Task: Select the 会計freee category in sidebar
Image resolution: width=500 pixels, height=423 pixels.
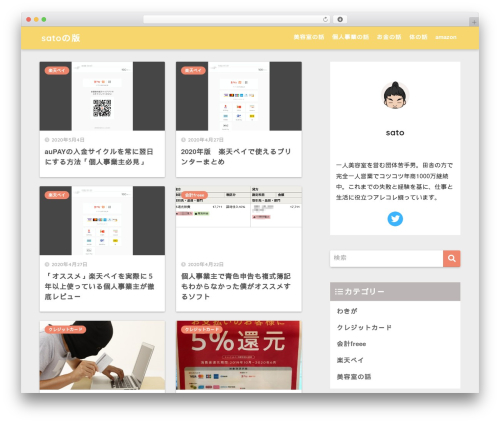Action: 351,344
